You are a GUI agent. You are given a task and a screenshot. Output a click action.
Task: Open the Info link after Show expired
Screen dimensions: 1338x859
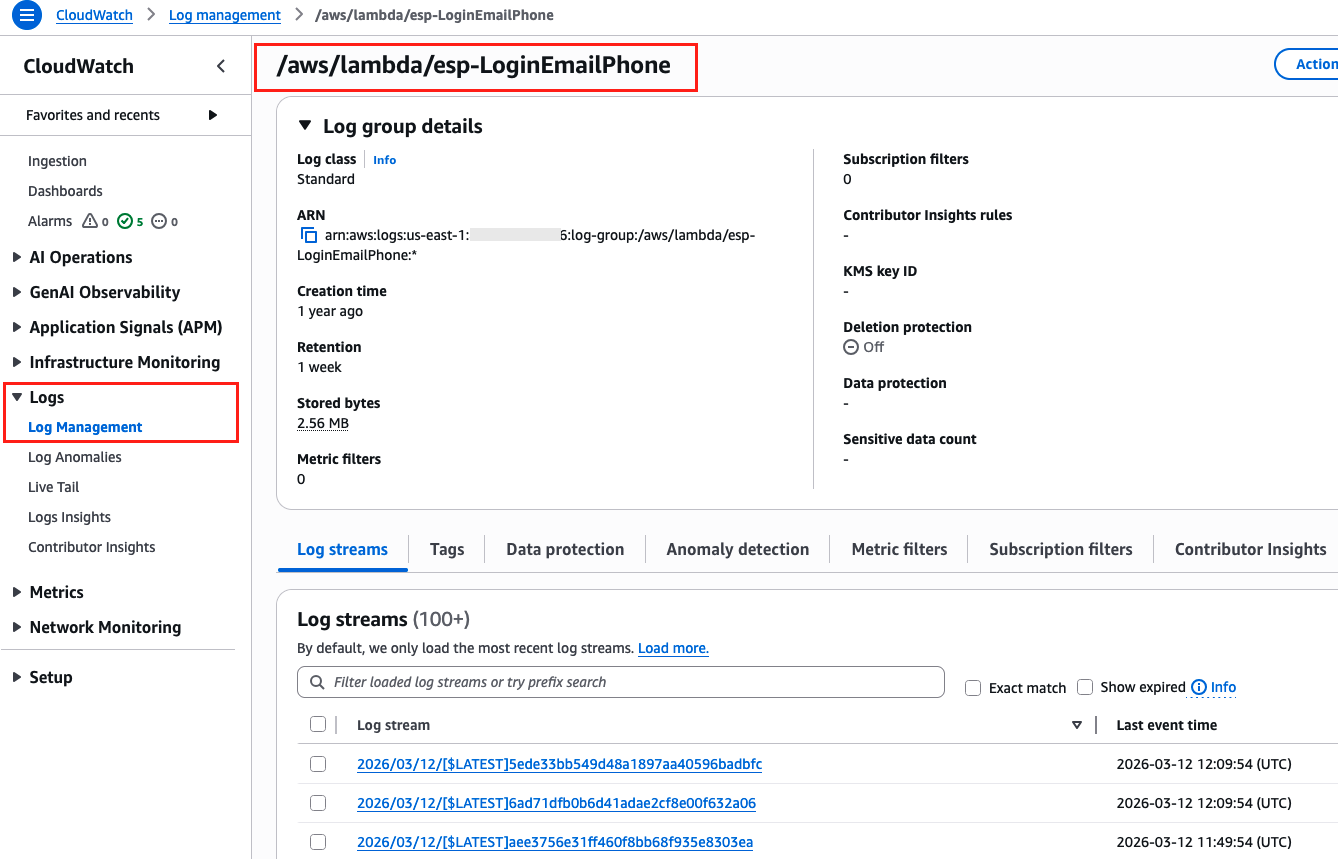click(x=1223, y=687)
